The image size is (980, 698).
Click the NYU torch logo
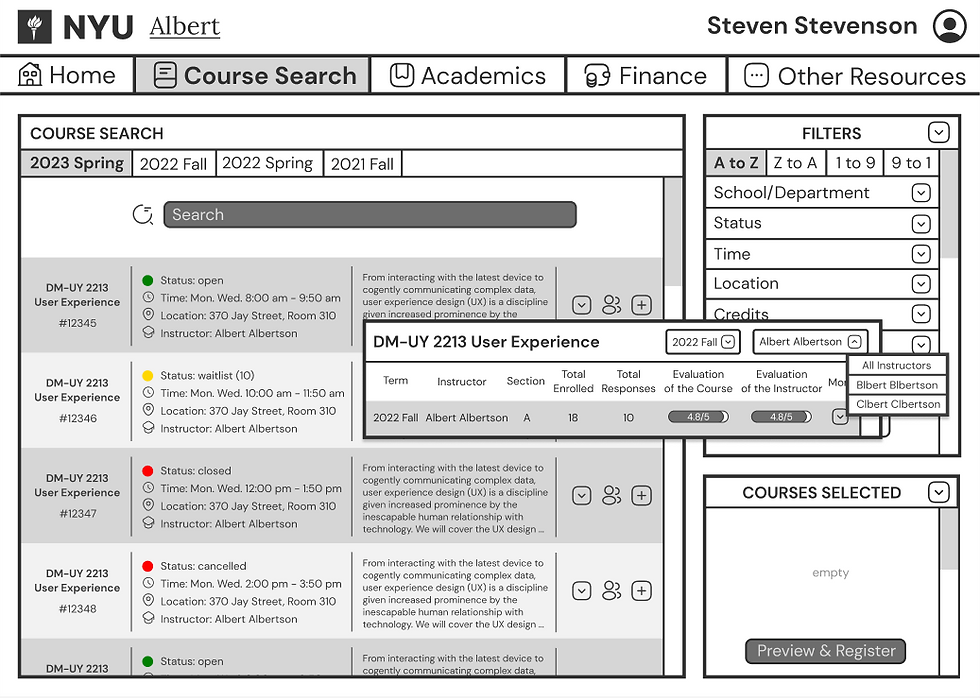coord(35,27)
